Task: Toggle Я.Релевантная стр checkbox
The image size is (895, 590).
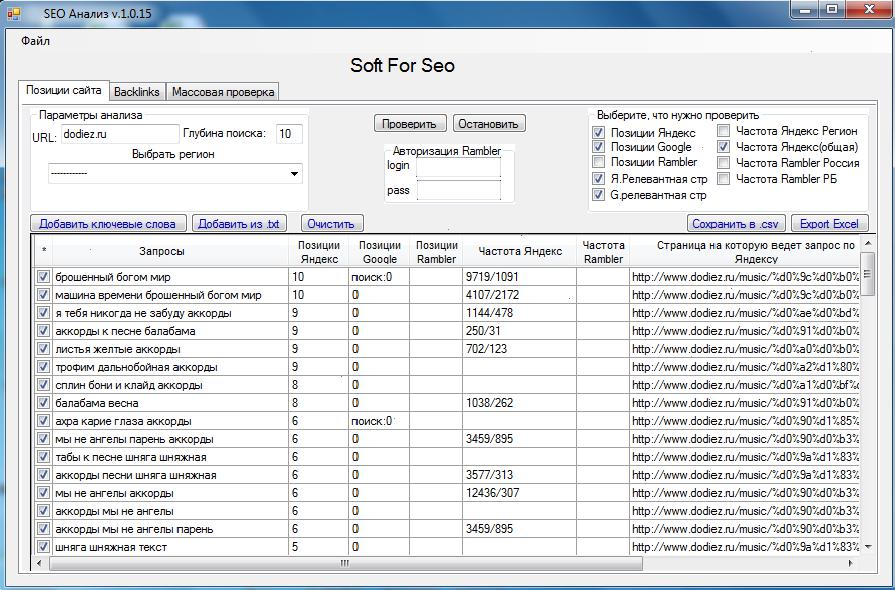Action: tap(598, 179)
